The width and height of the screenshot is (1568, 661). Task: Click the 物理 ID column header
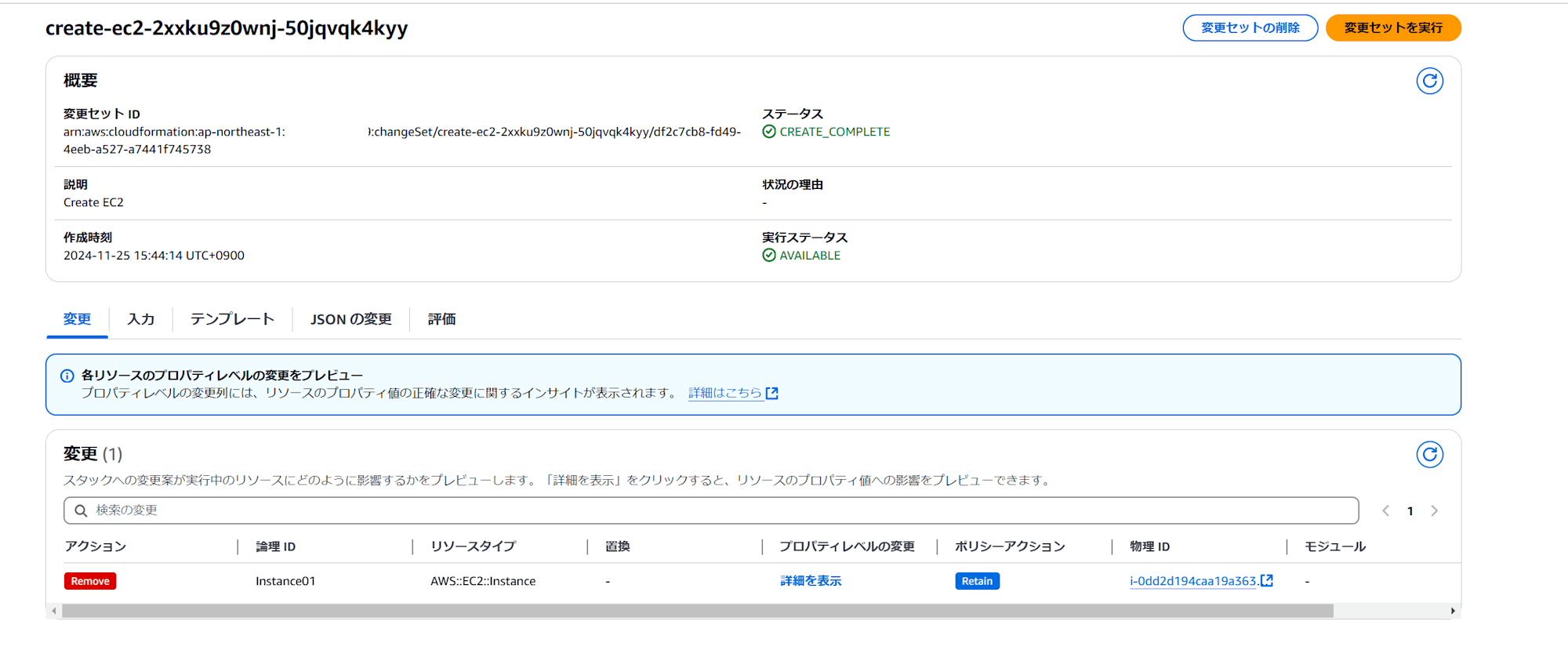pos(1150,547)
